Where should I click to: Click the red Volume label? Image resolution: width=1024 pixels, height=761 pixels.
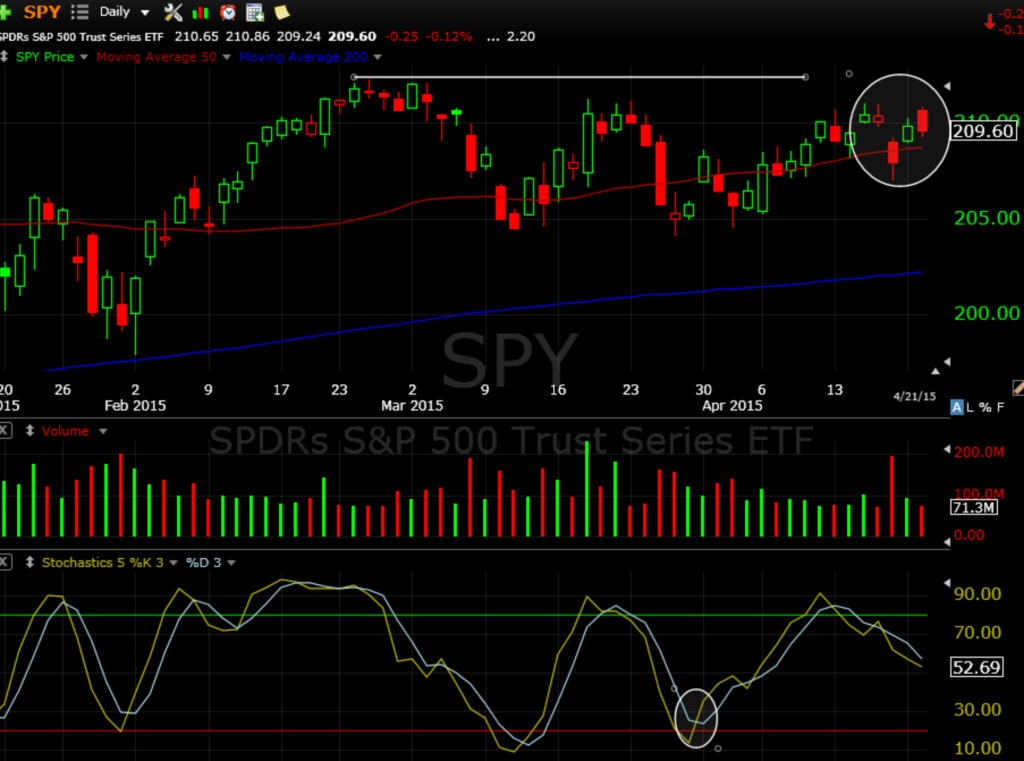(x=65, y=431)
